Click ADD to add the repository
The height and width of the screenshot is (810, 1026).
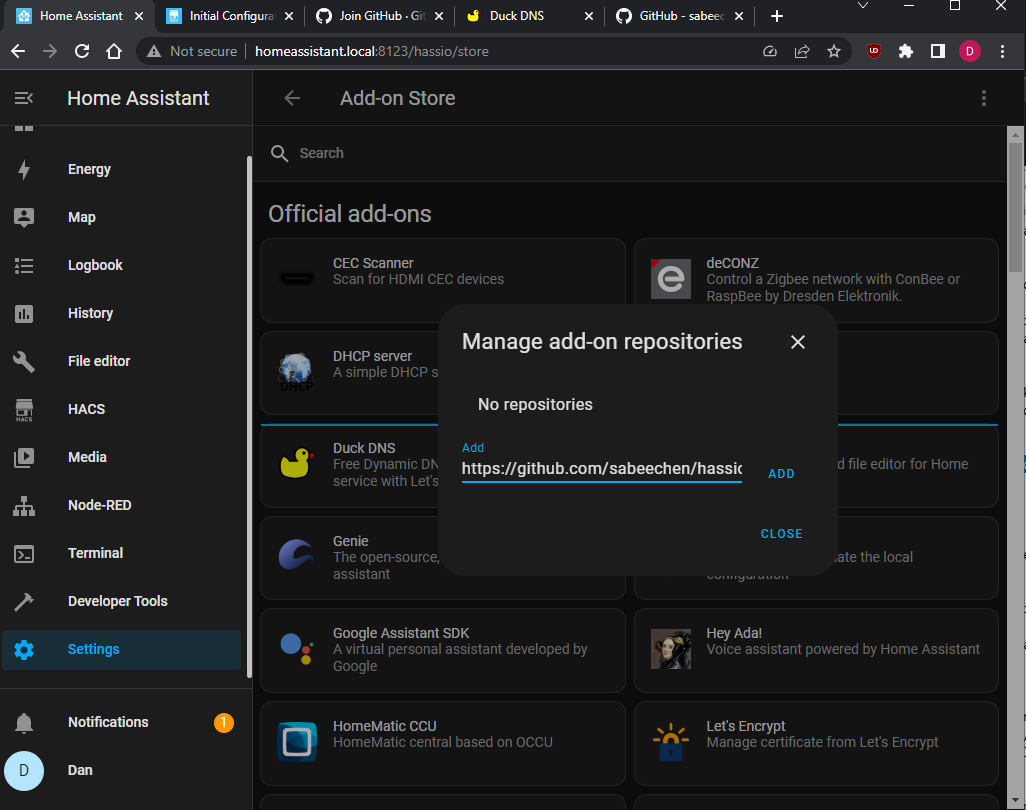pos(781,474)
